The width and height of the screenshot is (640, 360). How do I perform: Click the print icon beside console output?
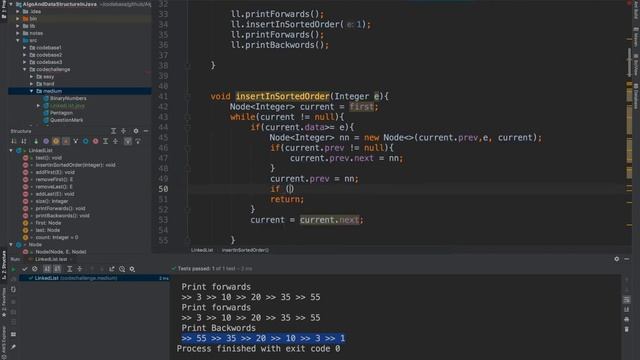627,319
